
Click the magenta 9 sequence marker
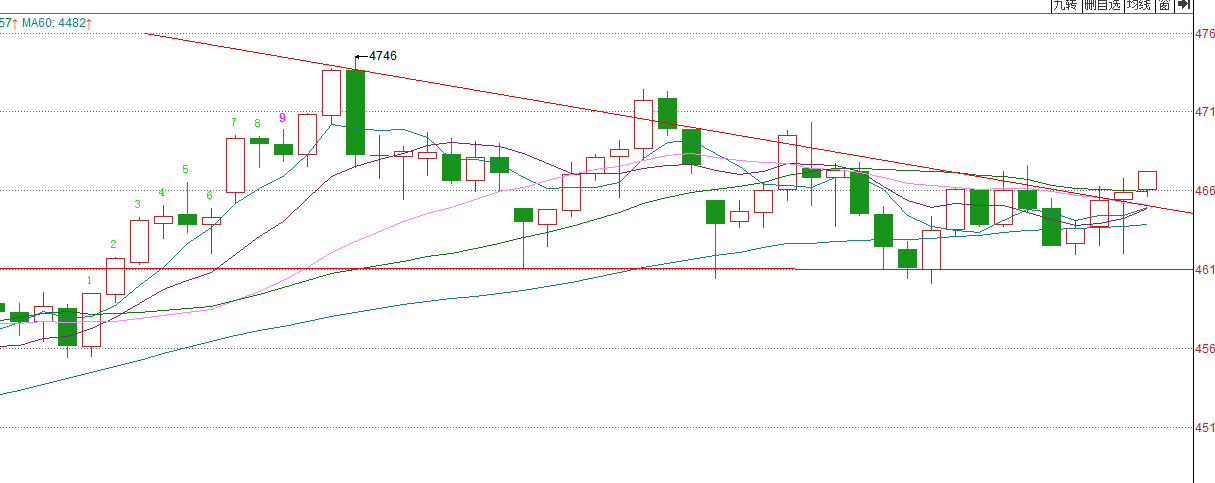point(282,118)
